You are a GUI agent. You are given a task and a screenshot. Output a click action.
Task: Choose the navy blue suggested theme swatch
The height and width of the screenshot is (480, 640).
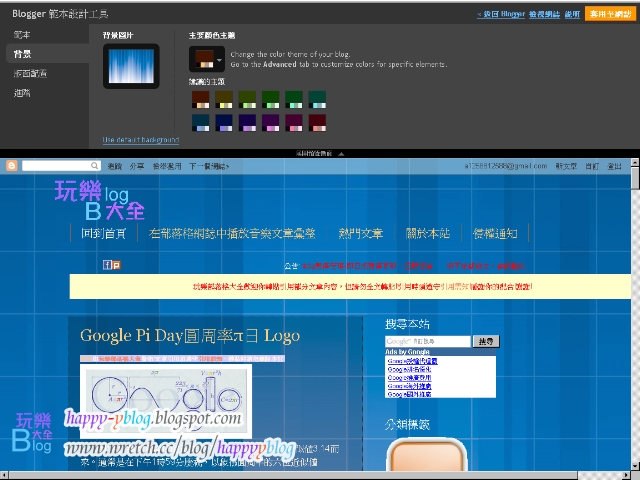[x=224, y=123]
